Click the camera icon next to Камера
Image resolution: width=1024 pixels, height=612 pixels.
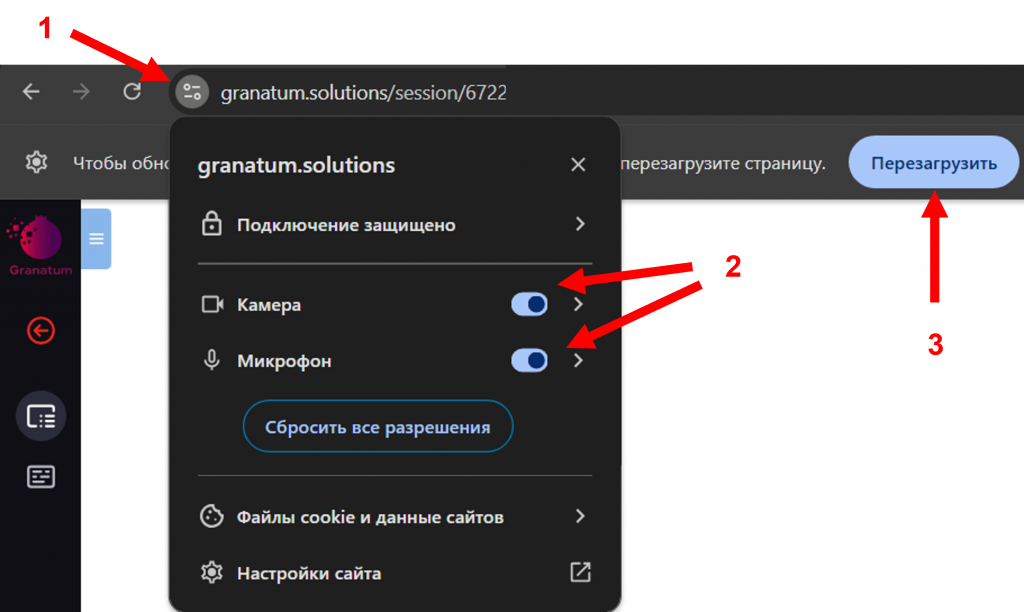[x=212, y=304]
